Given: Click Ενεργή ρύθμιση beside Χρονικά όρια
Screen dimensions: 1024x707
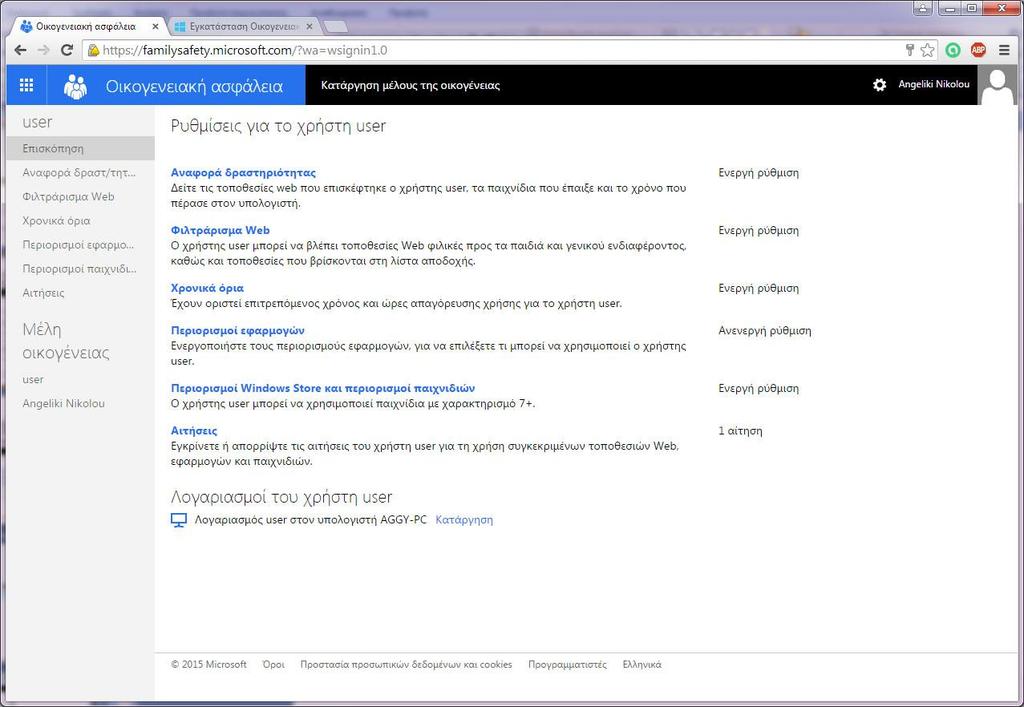Looking at the screenshot, I should pos(758,288).
